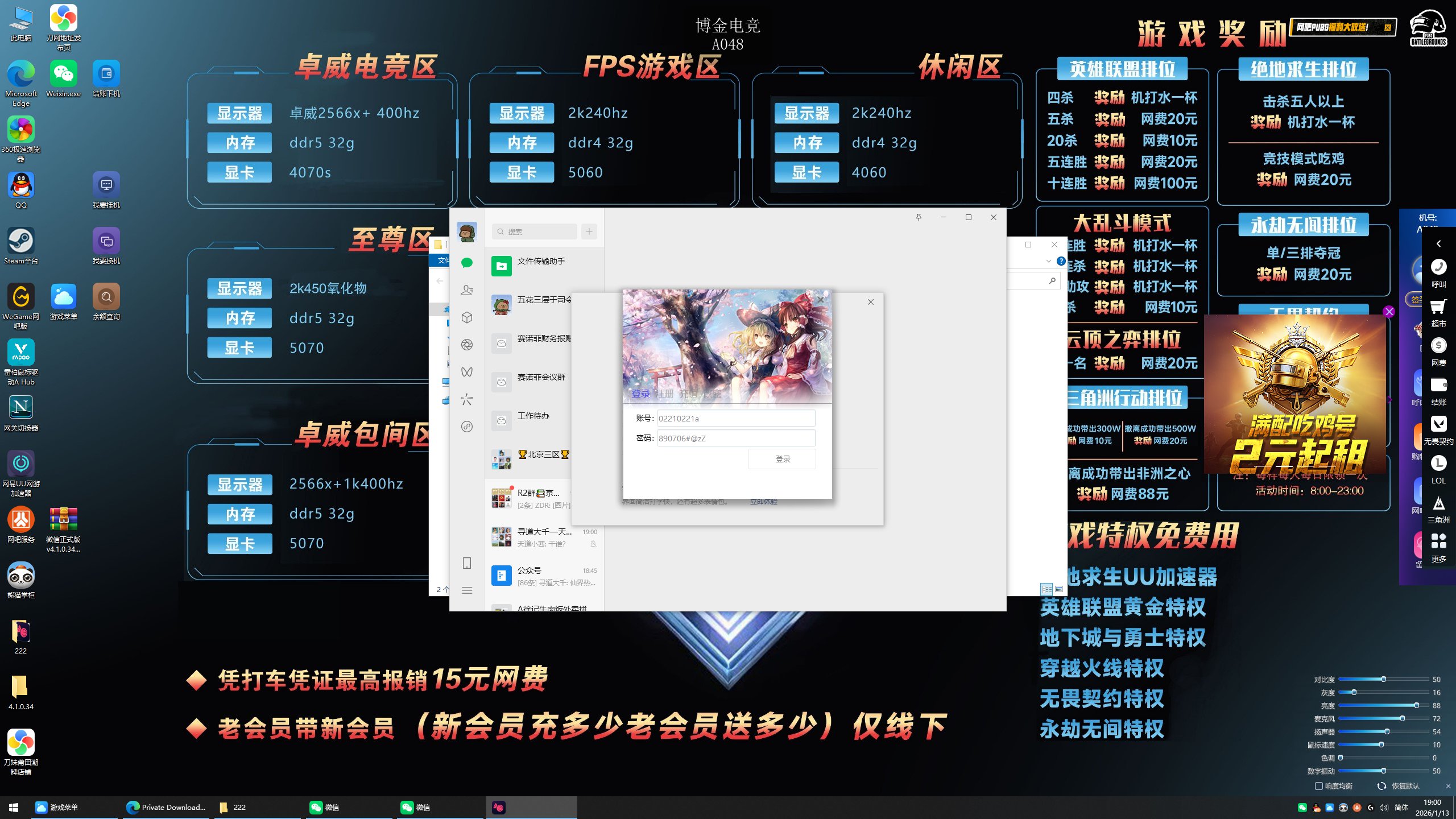Adjust the 亮度 brightness slider
Screen dimensions: 1456x819
[x=1416, y=705]
